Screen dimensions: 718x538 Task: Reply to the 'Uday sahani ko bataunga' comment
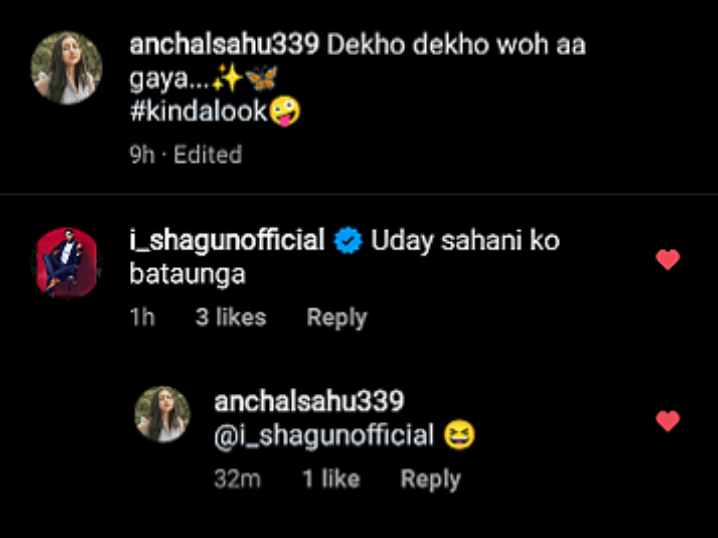pyautogui.click(x=337, y=318)
